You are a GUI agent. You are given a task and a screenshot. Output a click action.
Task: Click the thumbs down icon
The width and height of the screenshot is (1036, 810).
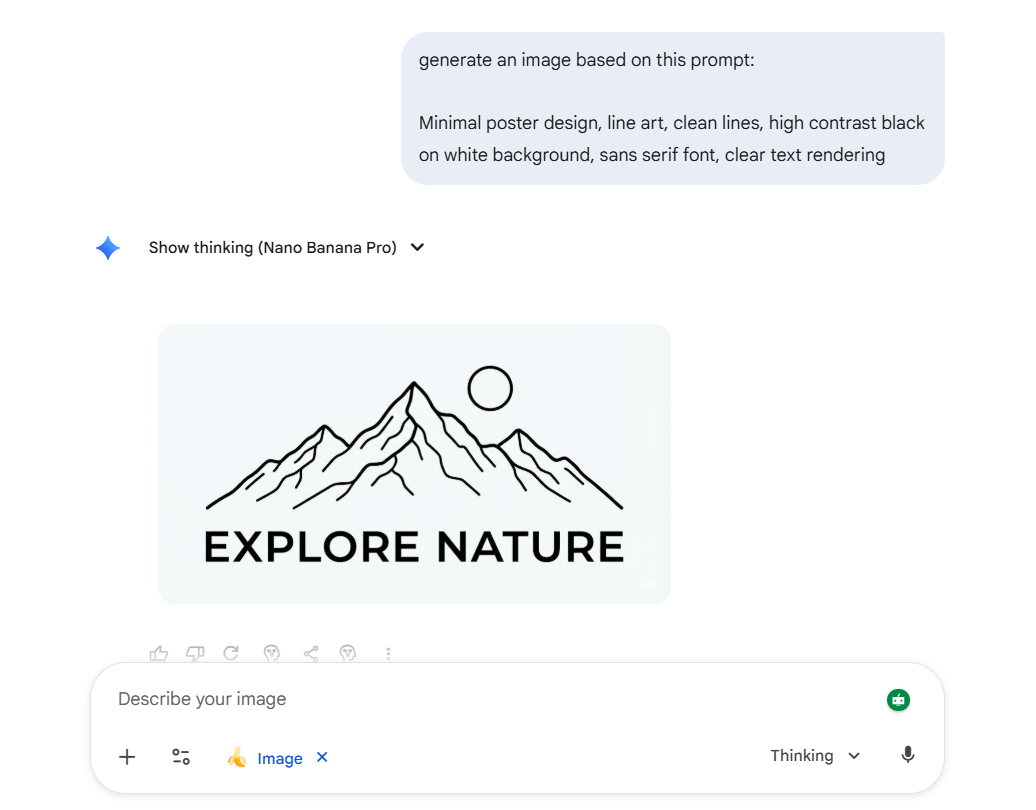click(195, 654)
